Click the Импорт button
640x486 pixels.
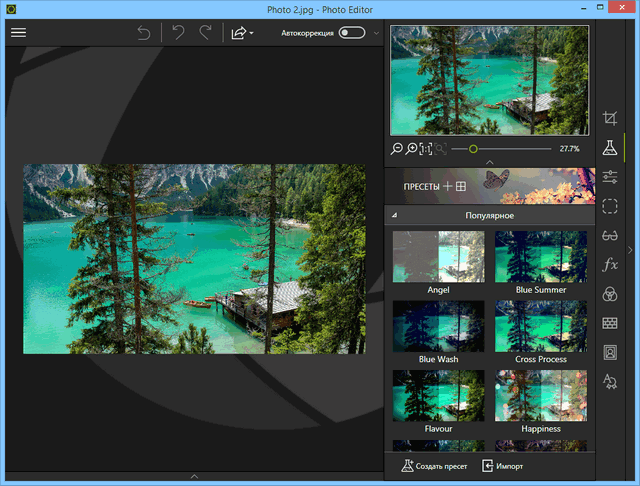pyautogui.click(x=502, y=466)
